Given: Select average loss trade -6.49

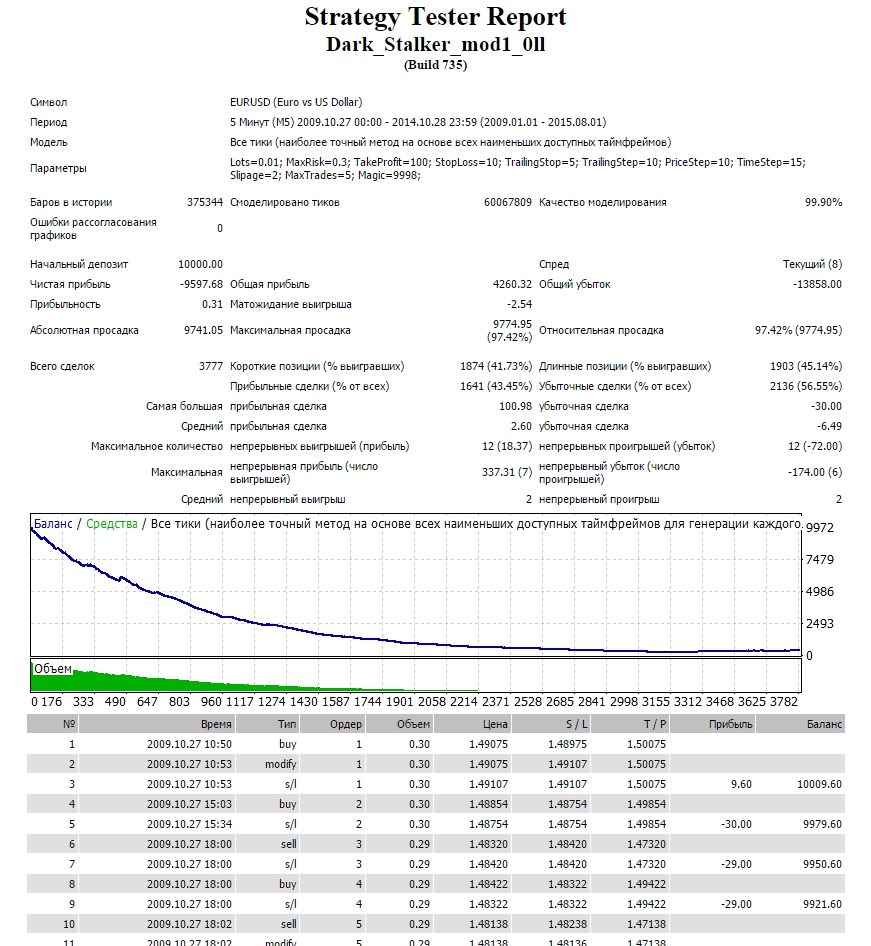Looking at the screenshot, I should (829, 427).
